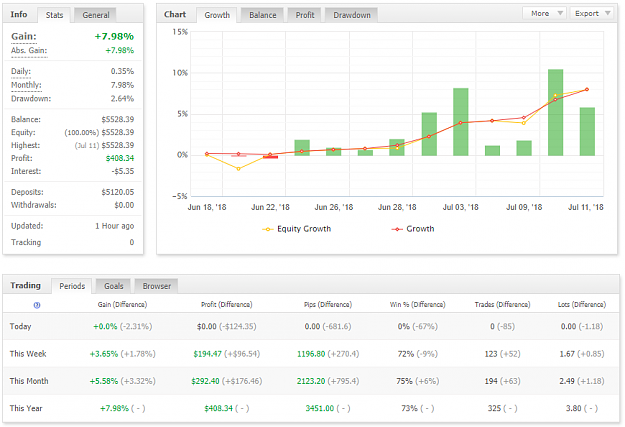This screenshot has height=427, width=625.
Task: Click This Week trades count 123
Action: tap(491, 354)
